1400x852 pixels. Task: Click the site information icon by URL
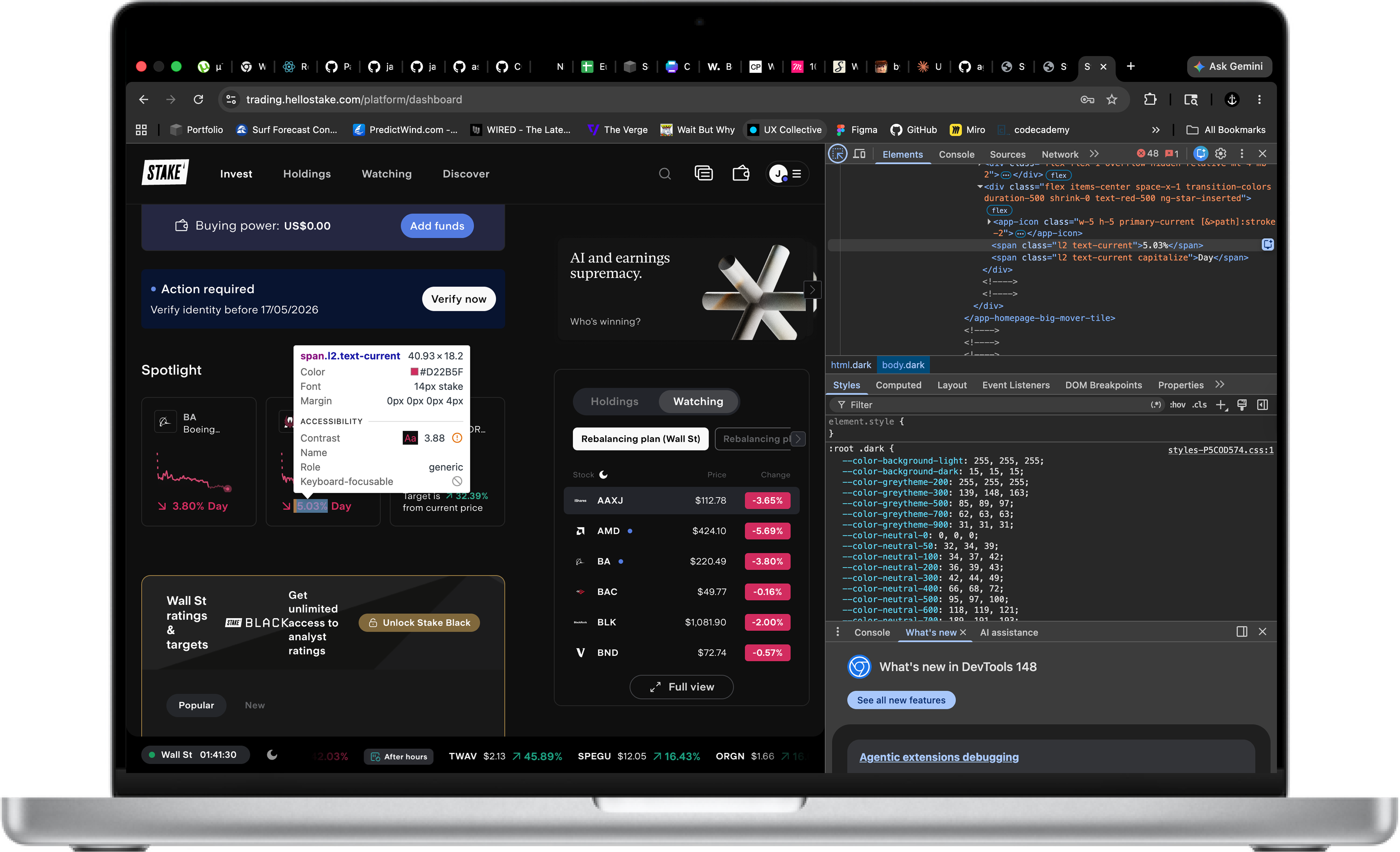pyautogui.click(x=231, y=99)
